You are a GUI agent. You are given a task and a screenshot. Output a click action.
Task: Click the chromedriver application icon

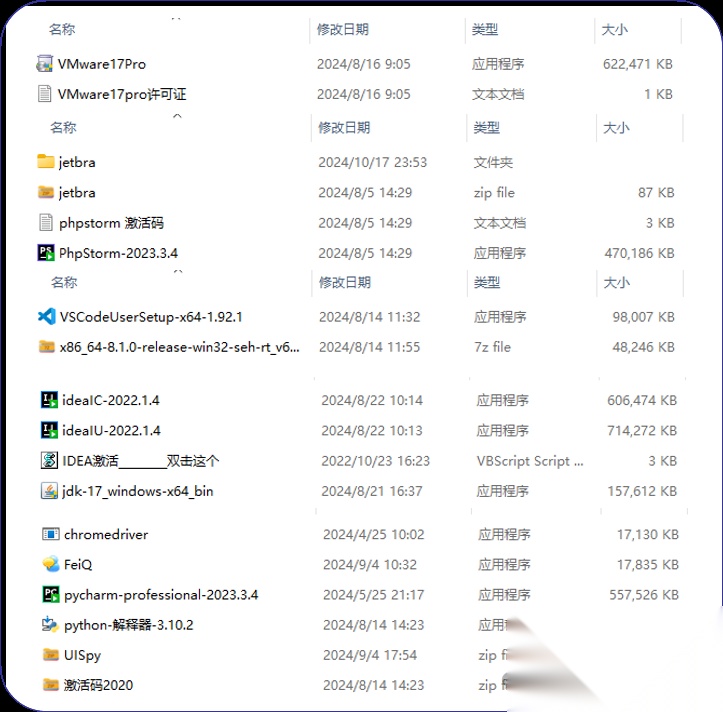click(x=51, y=534)
